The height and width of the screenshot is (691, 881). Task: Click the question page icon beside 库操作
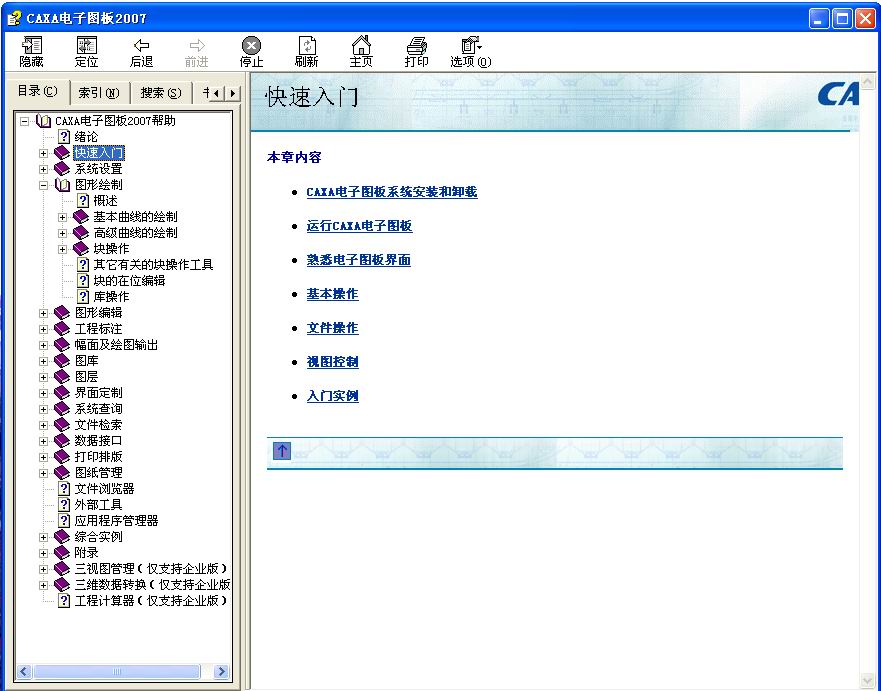83,297
